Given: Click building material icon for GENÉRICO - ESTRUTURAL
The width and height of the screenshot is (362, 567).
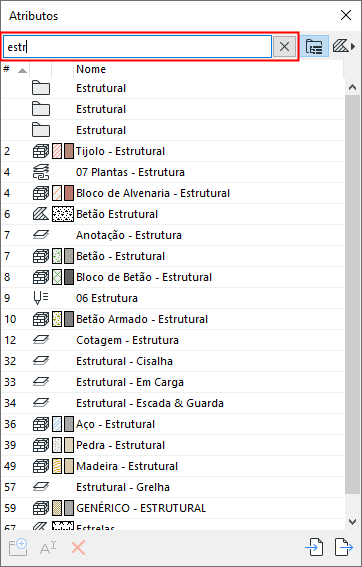Looking at the screenshot, I should click(41, 508).
